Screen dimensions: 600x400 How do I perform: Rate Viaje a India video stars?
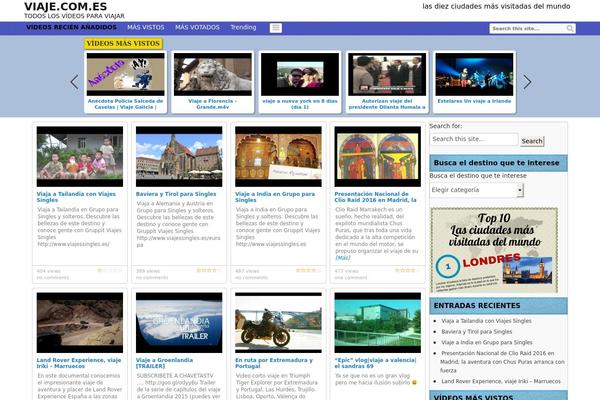pos(308,270)
